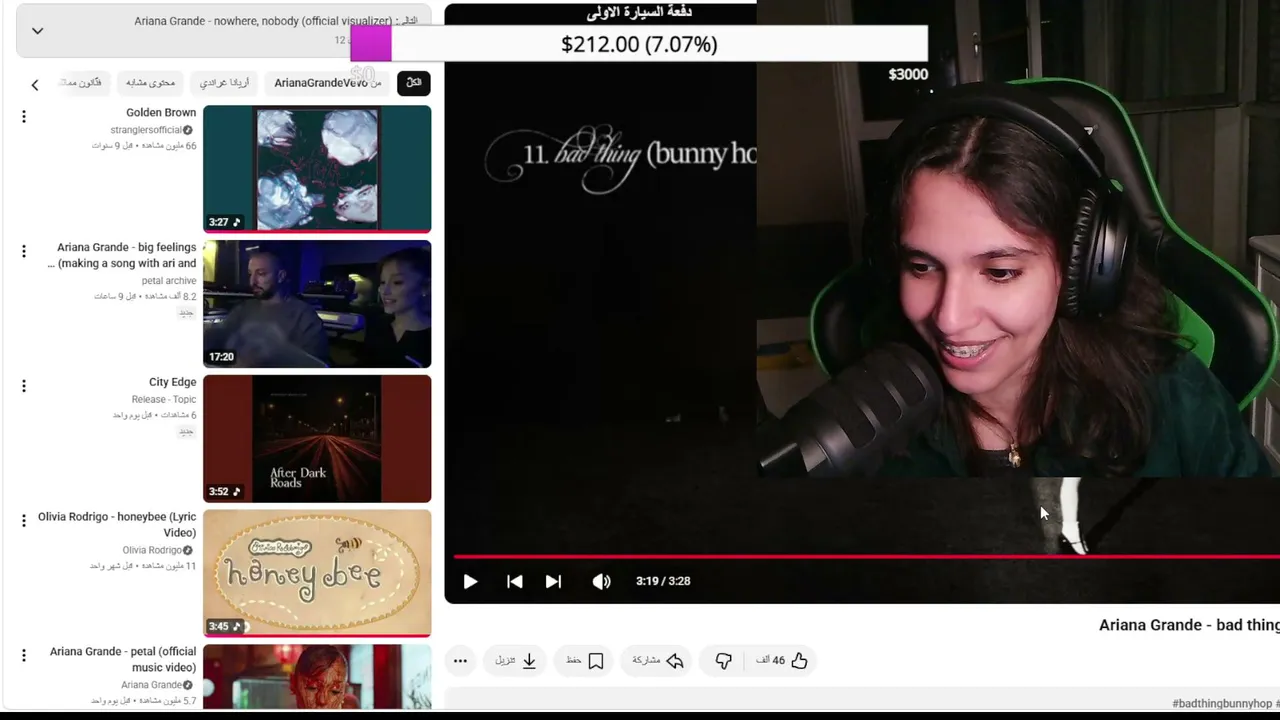This screenshot has height=720, width=1280.
Task: Like the video with the thumbs-up icon
Action: 799,660
